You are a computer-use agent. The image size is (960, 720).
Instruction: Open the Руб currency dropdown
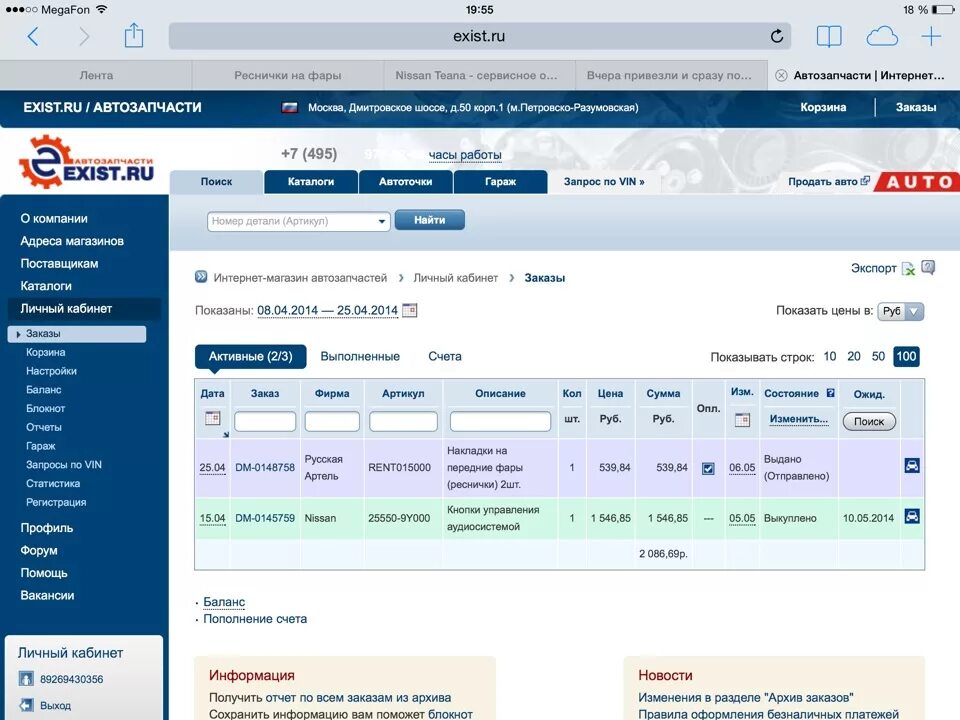coord(901,311)
